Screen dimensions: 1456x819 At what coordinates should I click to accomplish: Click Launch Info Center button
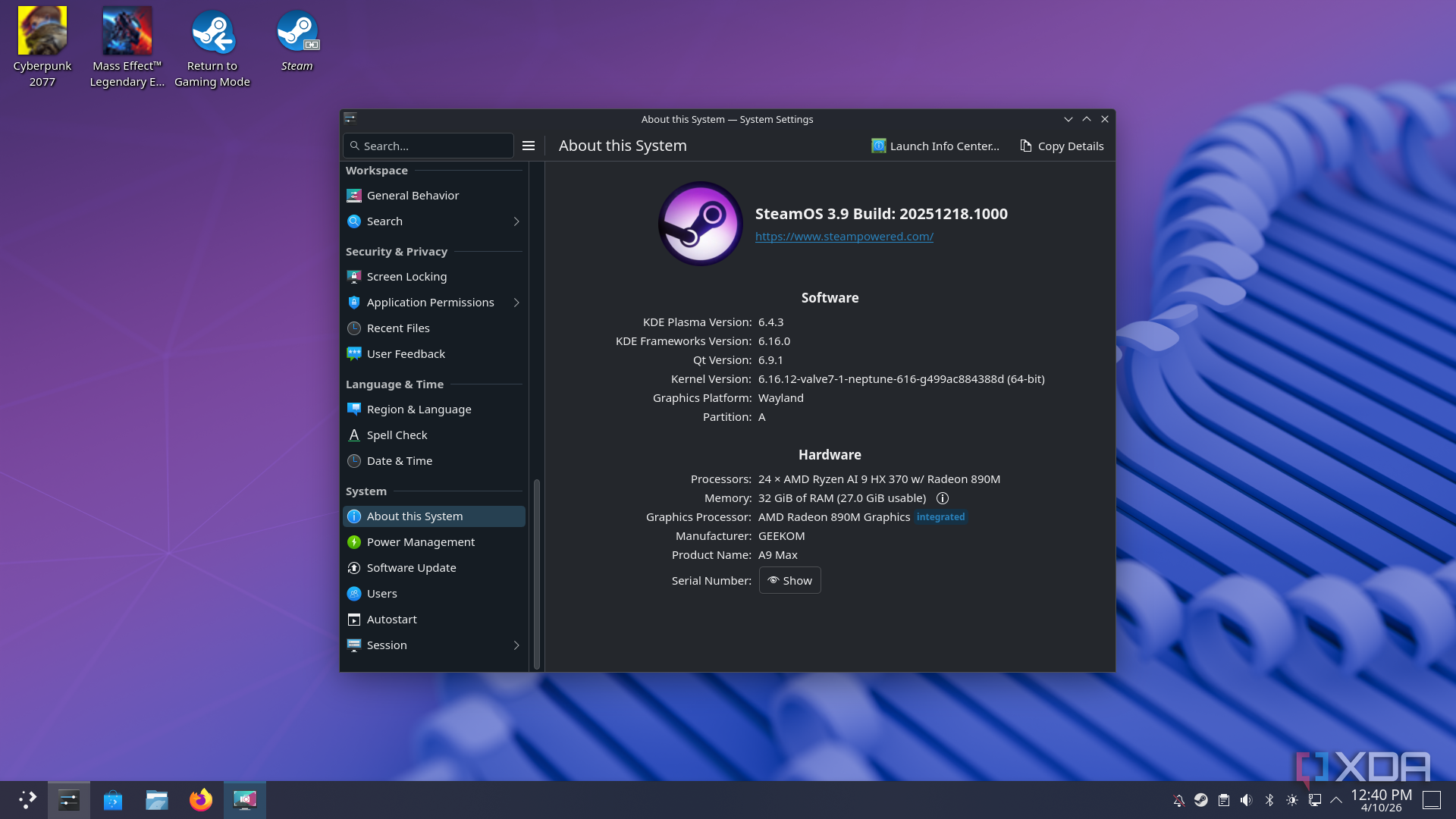(935, 146)
